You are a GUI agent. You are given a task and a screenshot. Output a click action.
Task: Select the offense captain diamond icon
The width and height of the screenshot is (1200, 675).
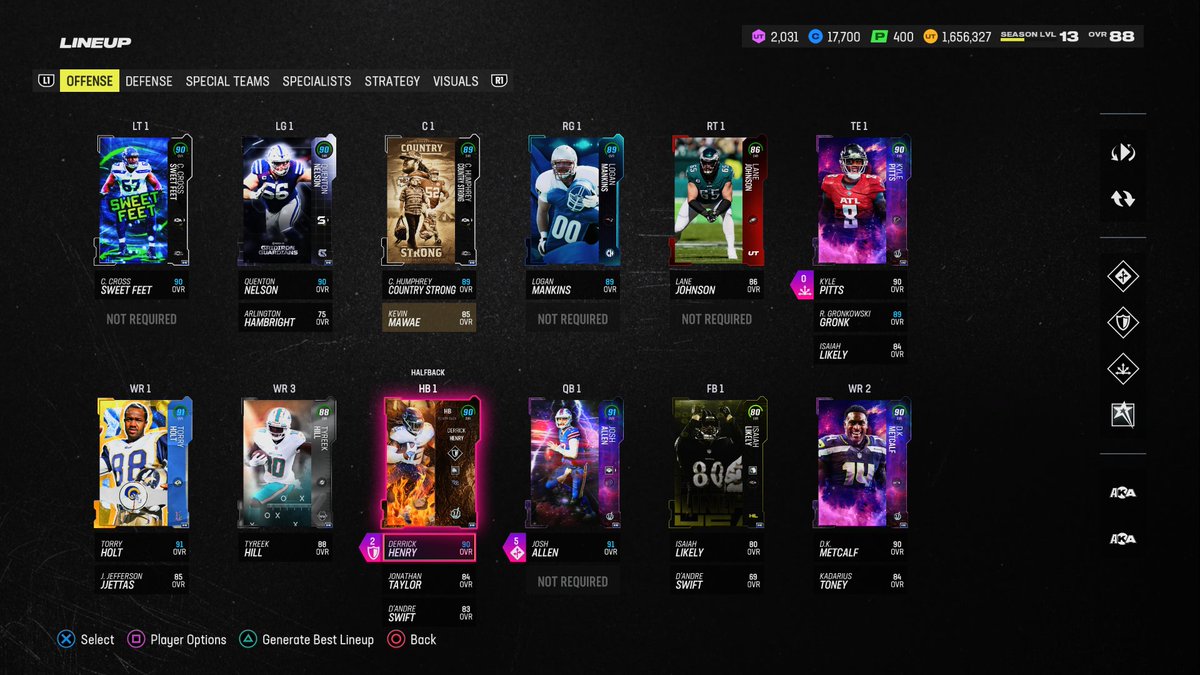1122,275
